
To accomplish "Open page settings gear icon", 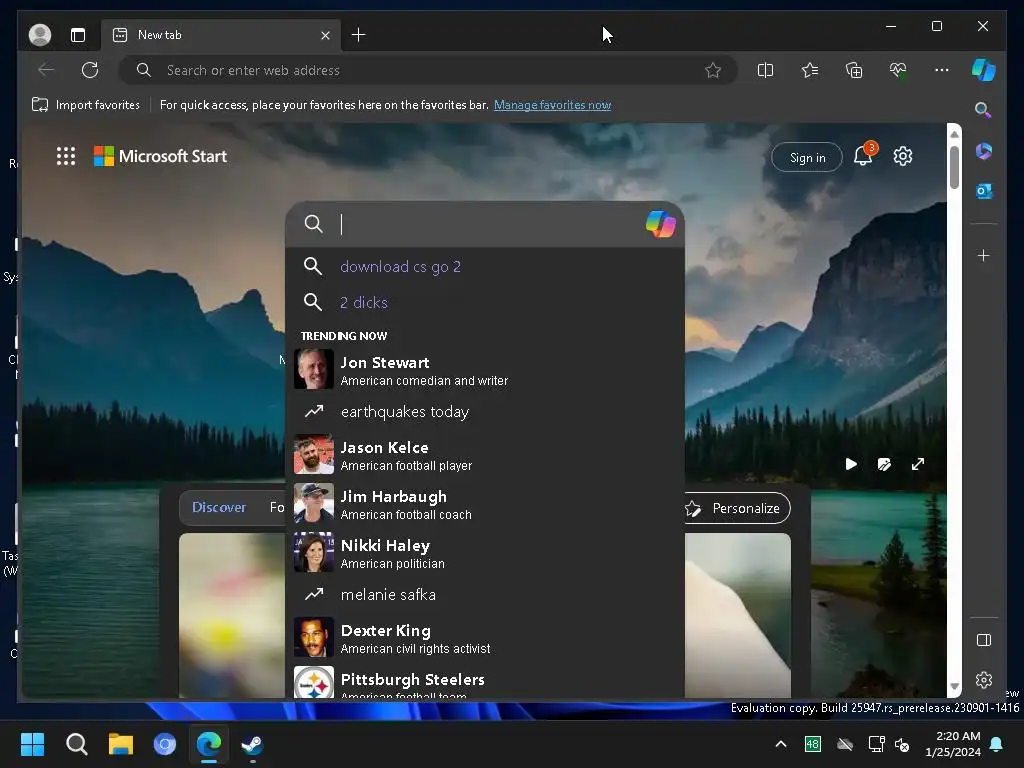I will pos(903,156).
